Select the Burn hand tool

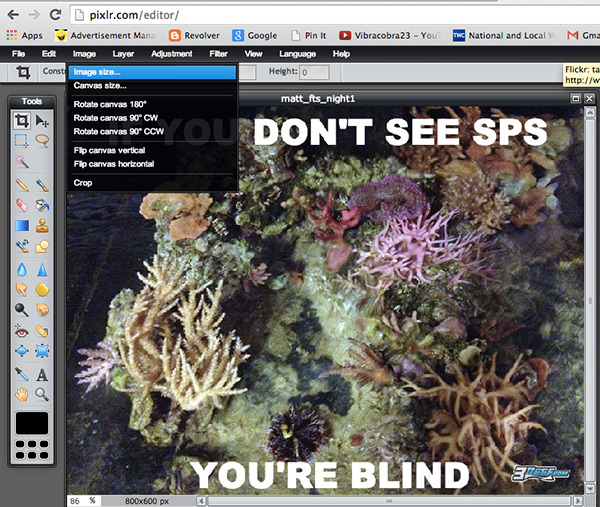point(42,309)
